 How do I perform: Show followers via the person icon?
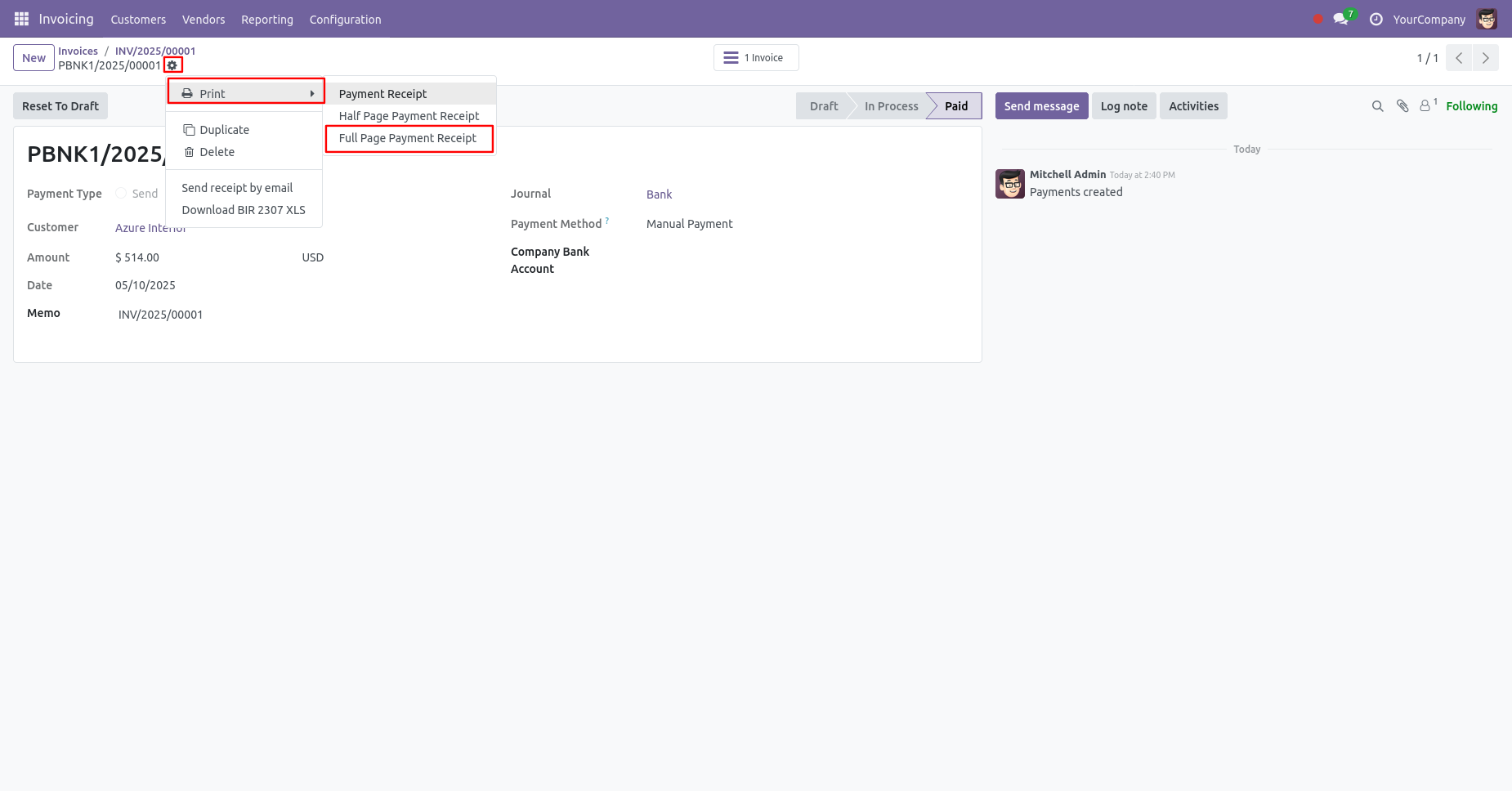point(1427,105)
